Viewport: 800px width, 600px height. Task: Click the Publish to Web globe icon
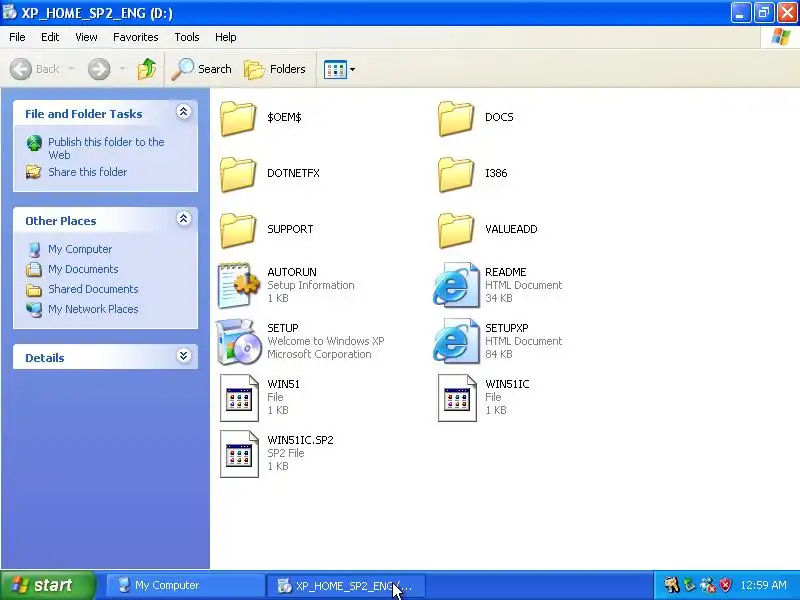pyautogui.click(x=34, y=143)
